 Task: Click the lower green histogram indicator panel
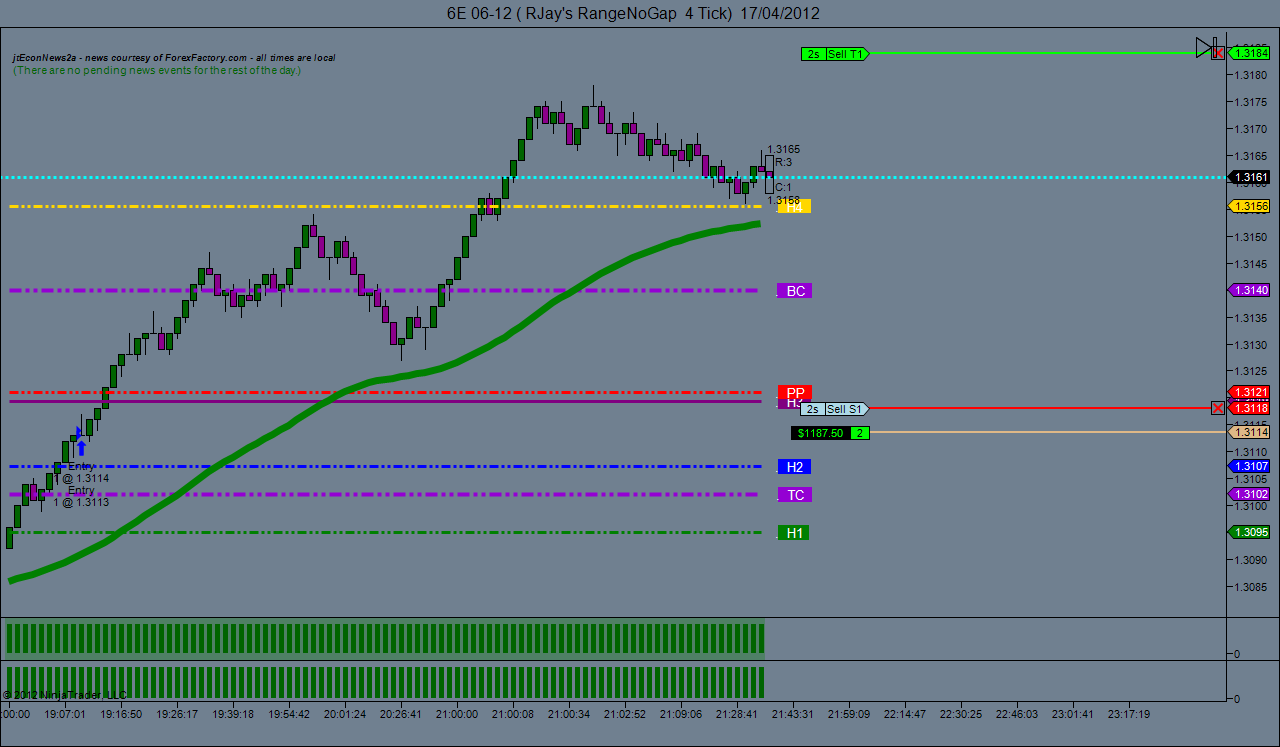[x=385, y=682]
